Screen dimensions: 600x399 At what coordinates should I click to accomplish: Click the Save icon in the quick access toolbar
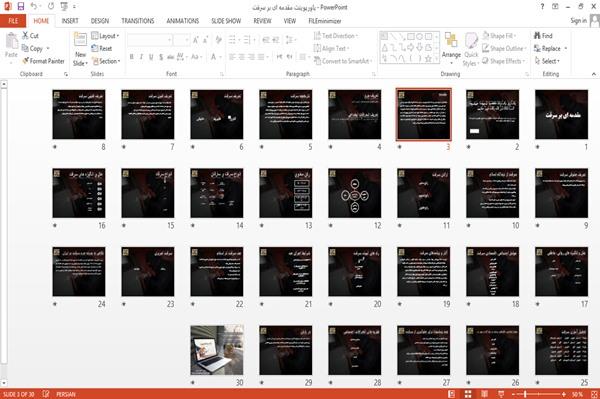21,7
